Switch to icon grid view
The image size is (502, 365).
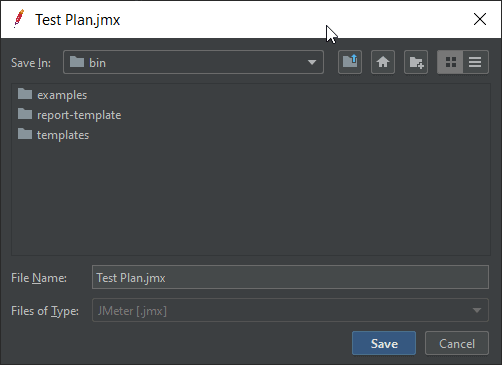(450, 62)
